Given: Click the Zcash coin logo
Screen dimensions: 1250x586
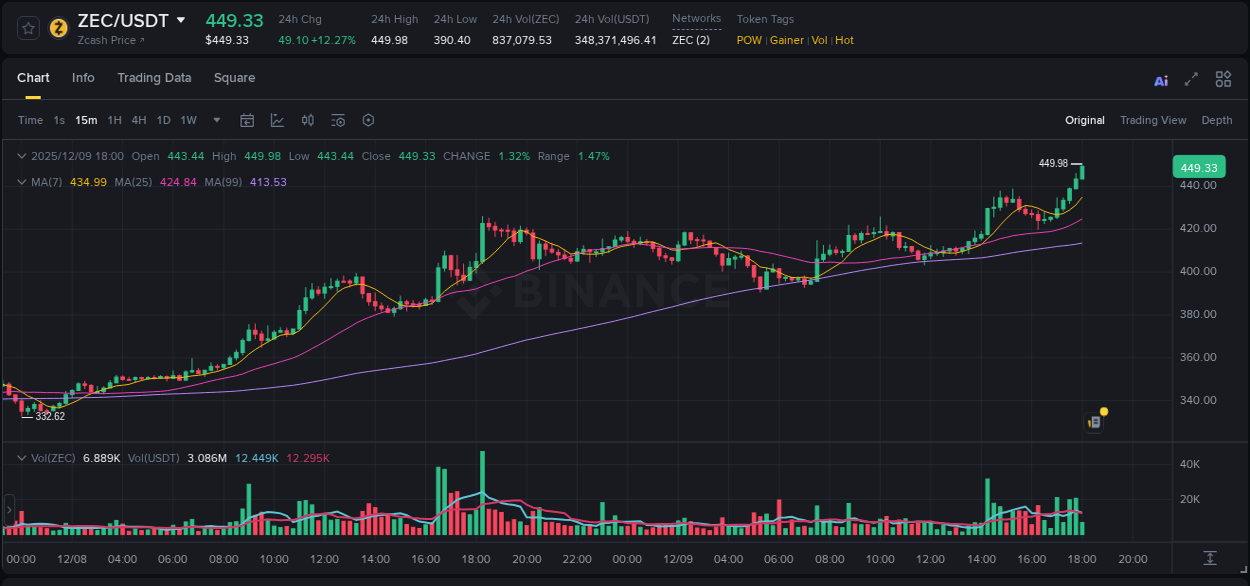Looking at the screenshot, I should pyautogui.click(x=57, y=28).
